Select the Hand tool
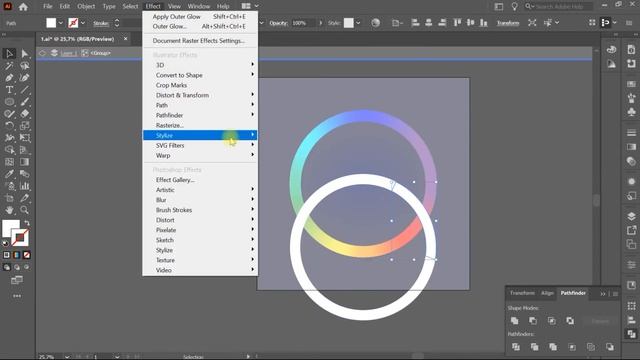Image resolution: width=640 pixels, height=360 pixels. click(9, 210)
